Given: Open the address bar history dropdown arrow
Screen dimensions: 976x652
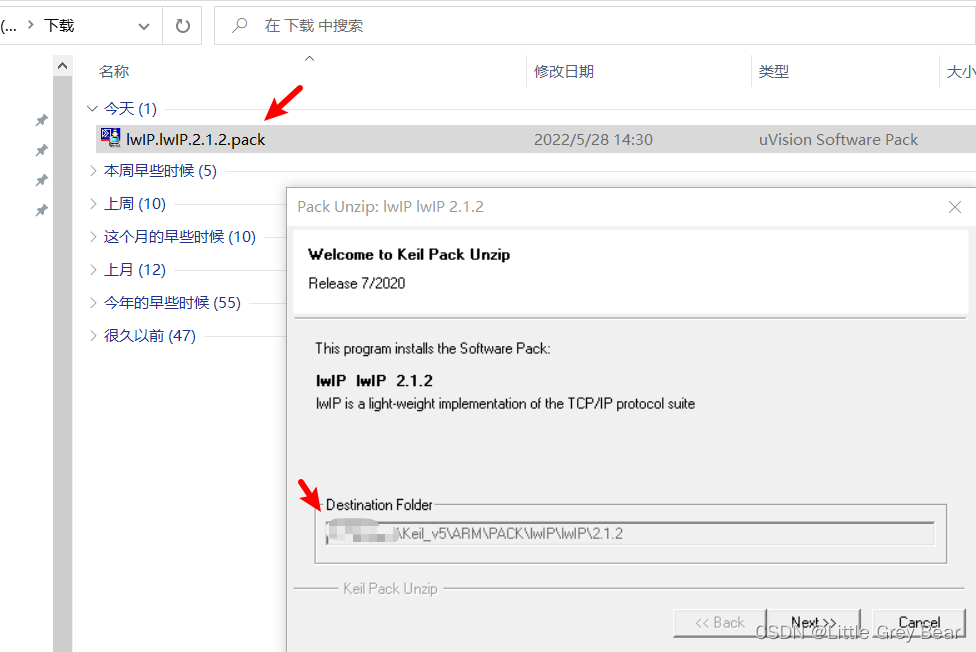Looking at the screenshot, I should coord(144,26).
